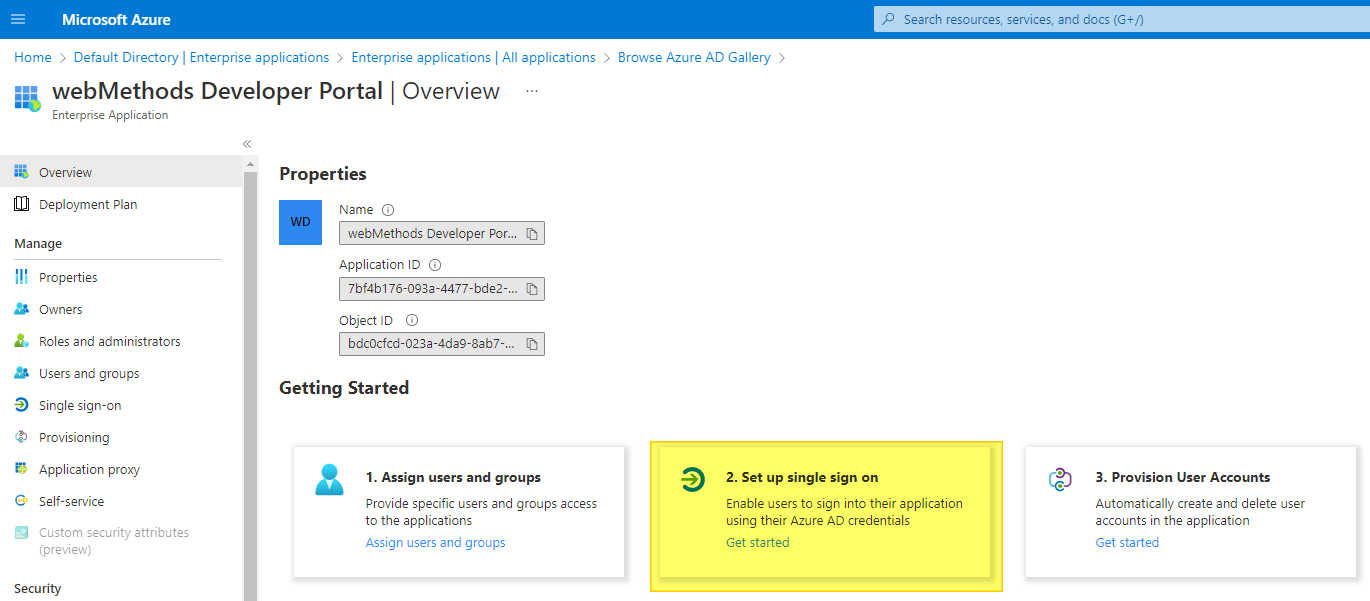Click the enterprise application icon beside page title
The height and width of the screenshot is (601, 1370).
[27, 98]
